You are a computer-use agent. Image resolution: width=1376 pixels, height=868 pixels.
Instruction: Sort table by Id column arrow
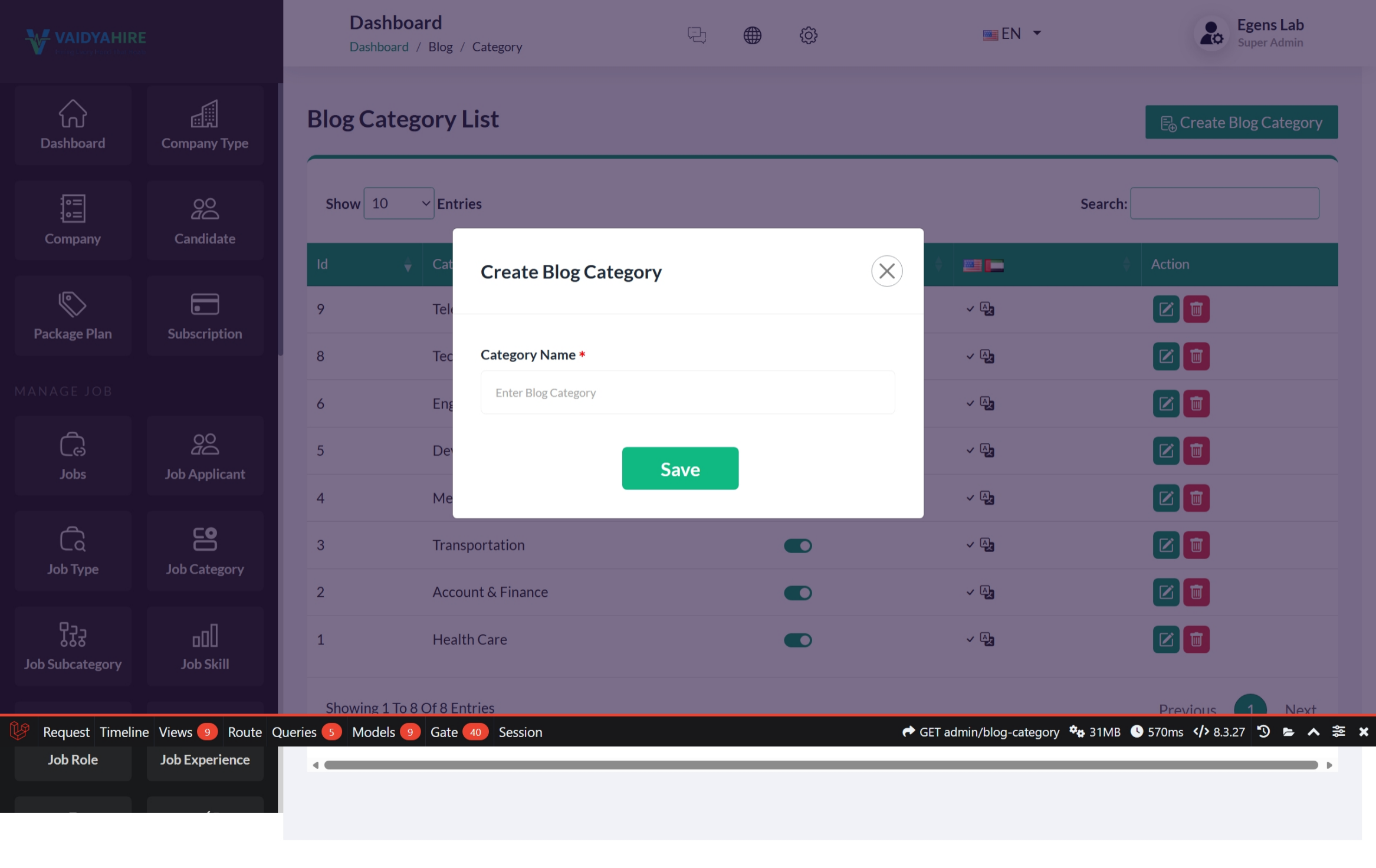(407, 265)
